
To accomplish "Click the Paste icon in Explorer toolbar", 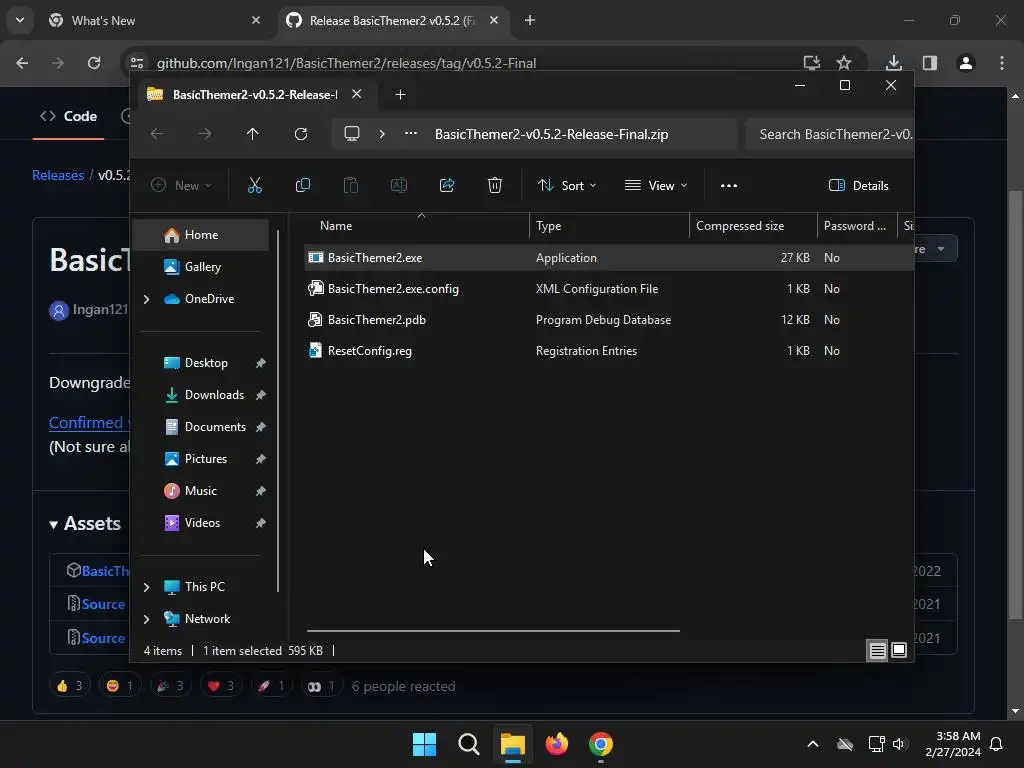I will pos(351,185).
